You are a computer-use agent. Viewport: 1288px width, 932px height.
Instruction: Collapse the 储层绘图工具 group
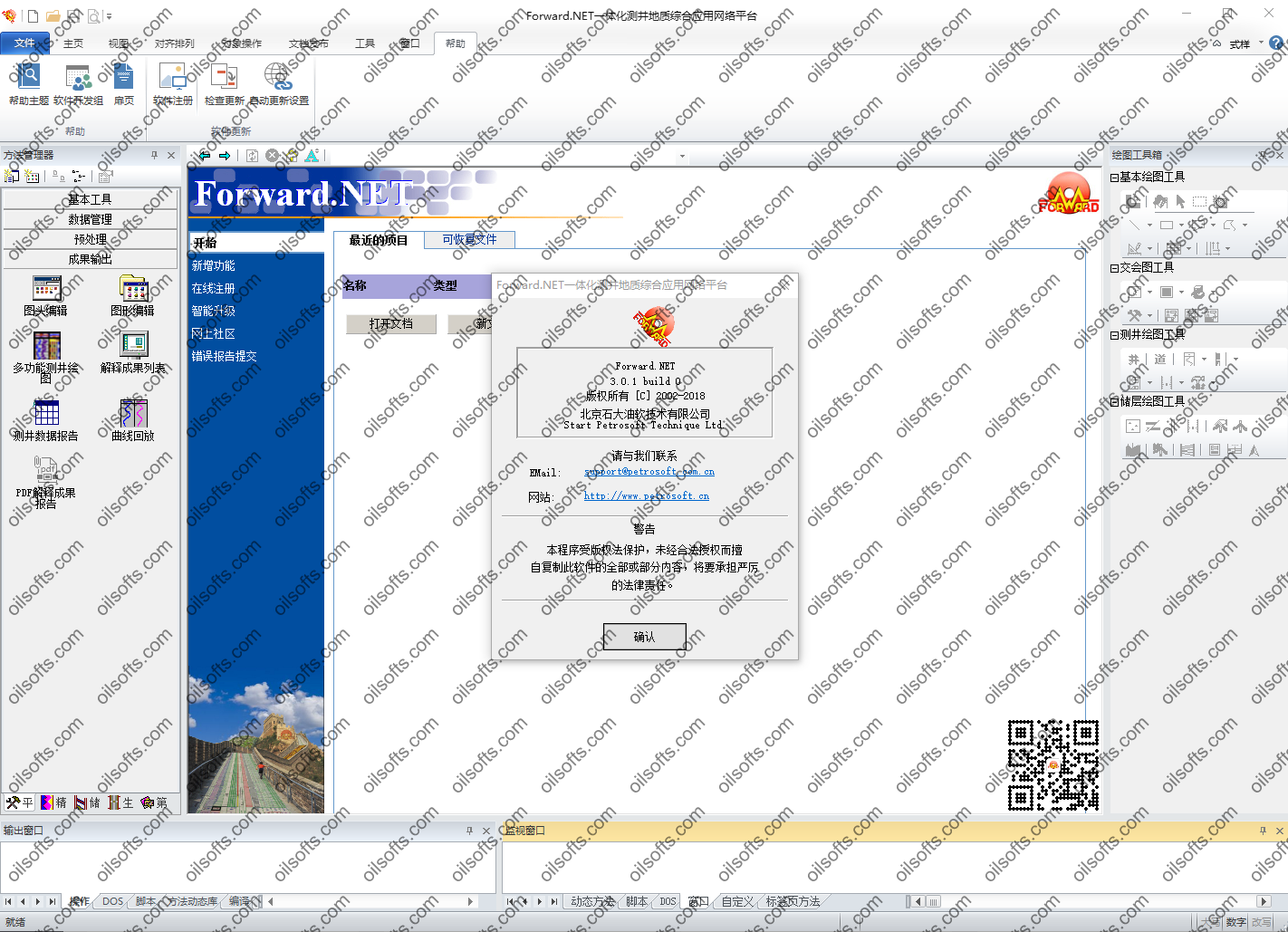[1115, 402]
